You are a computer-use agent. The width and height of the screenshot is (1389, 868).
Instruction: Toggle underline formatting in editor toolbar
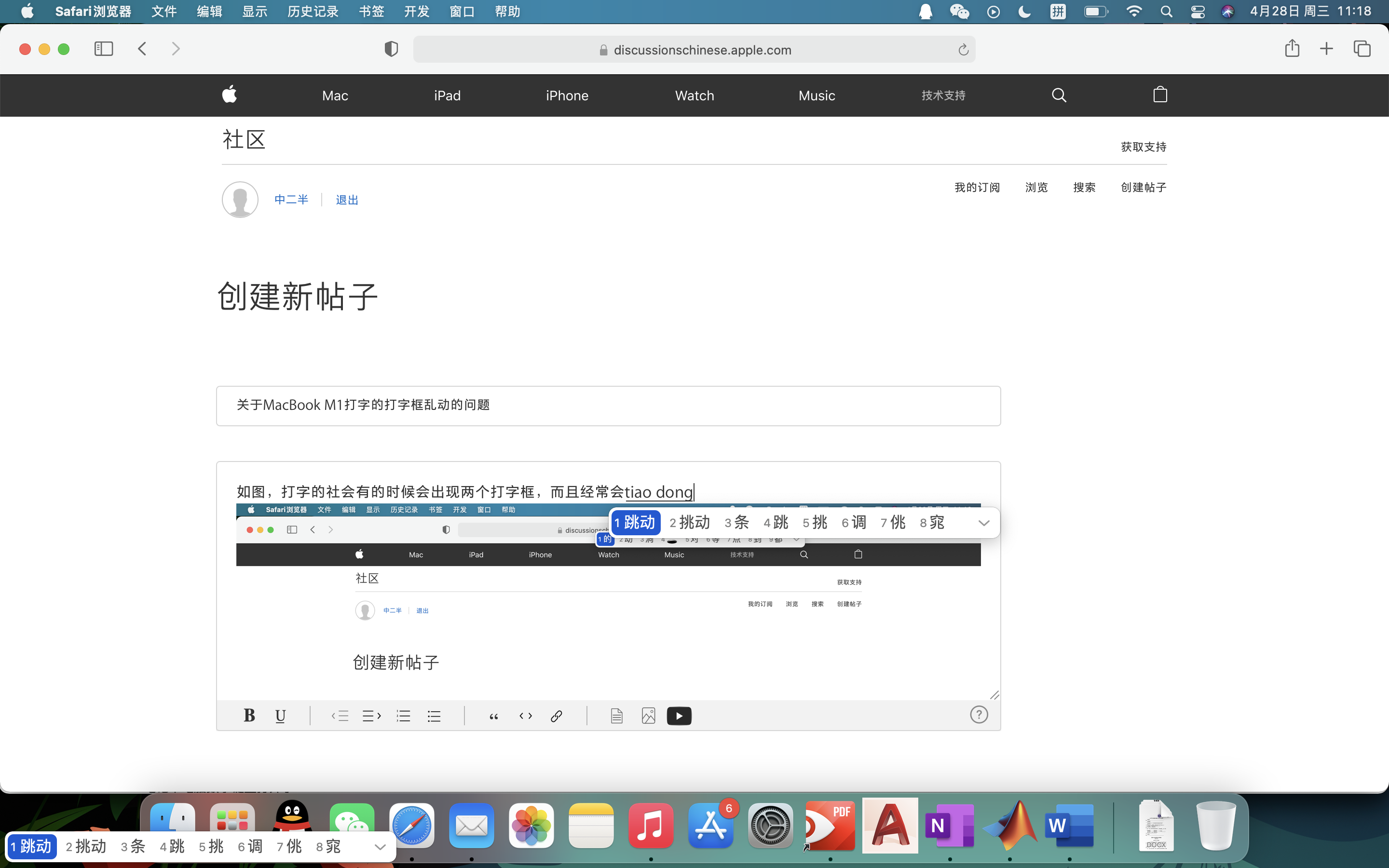pos(280,715)
